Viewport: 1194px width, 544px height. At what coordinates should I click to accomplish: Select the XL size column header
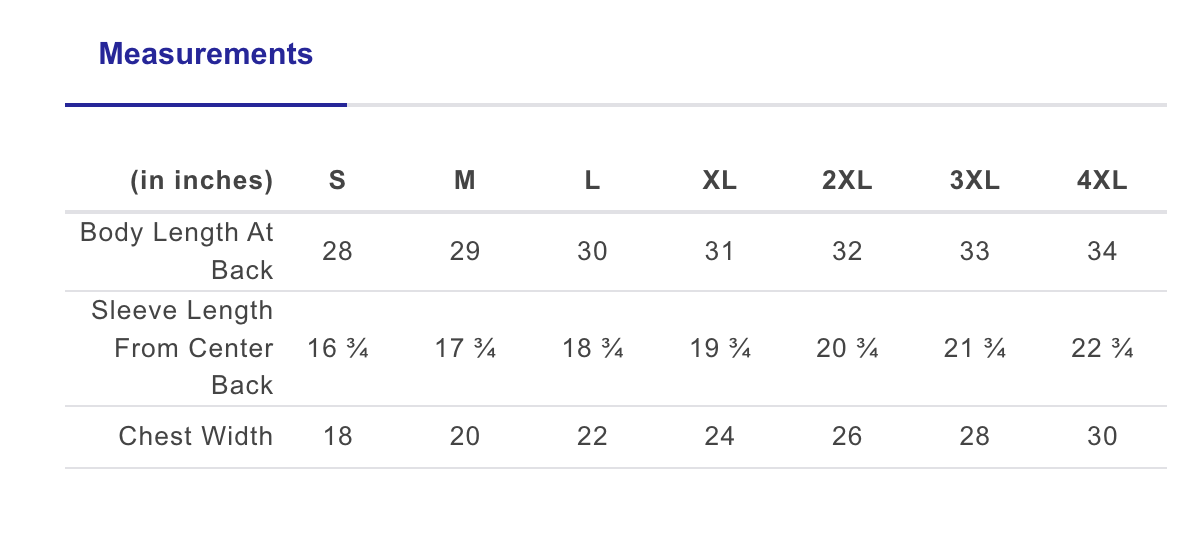[x=719, y=181]
